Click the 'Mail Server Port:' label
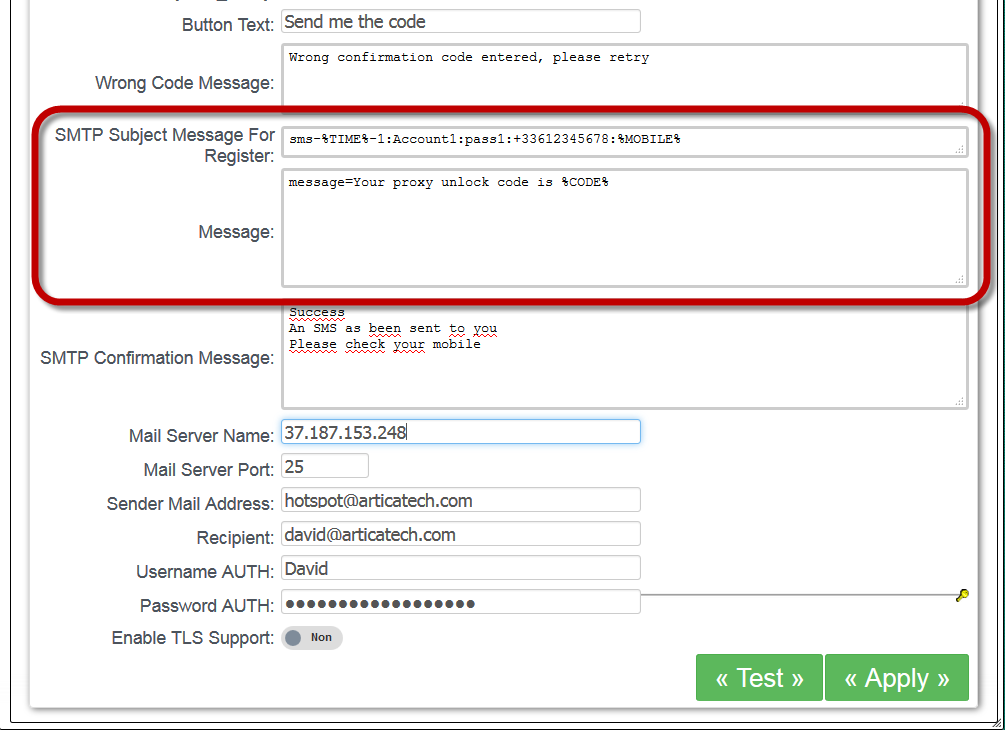 click(209, 470)
